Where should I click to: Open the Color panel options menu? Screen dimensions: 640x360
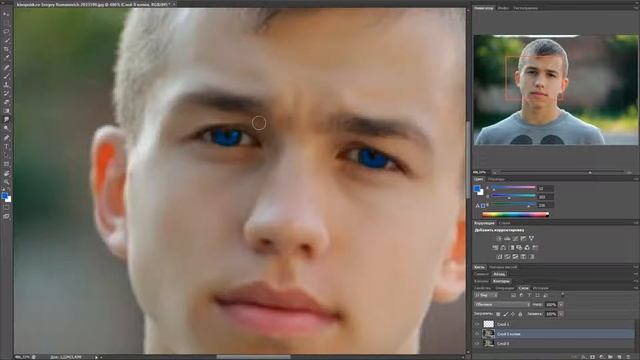(x=636, y=179)
